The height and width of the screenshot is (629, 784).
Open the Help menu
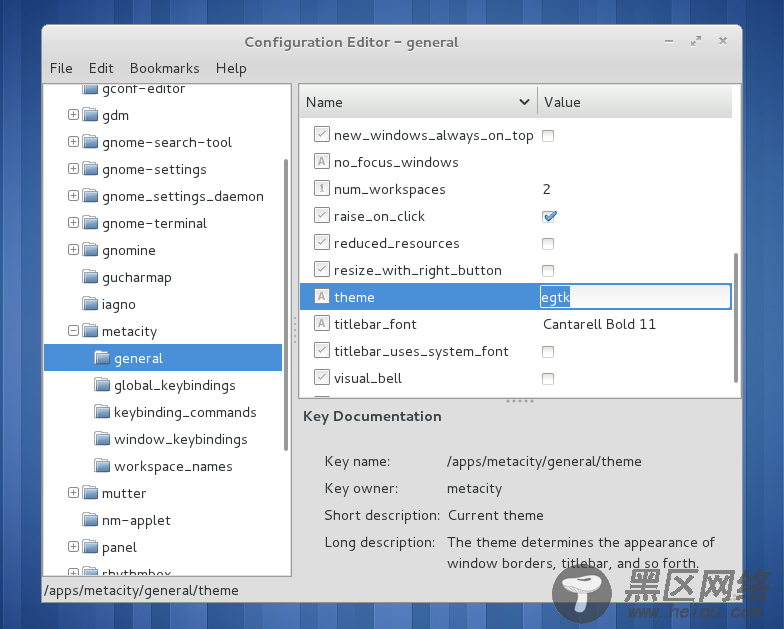(231, 68)
